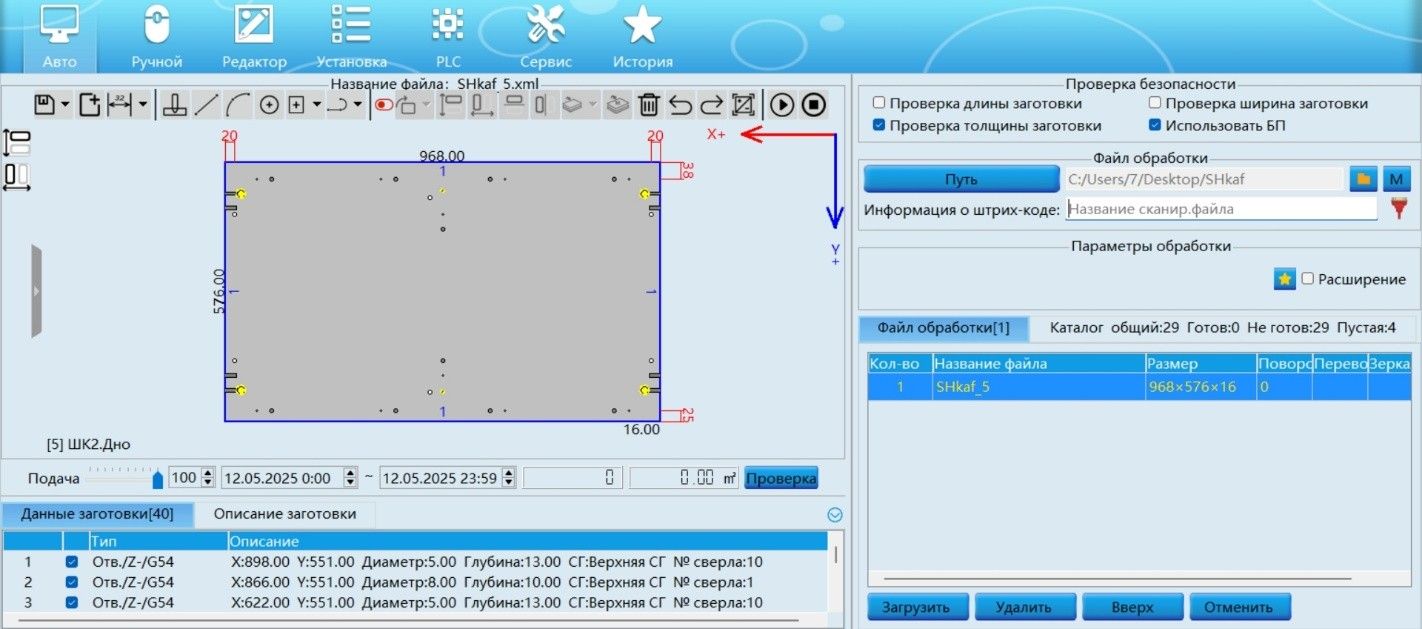Open the История tab

(x=642, y=37)
